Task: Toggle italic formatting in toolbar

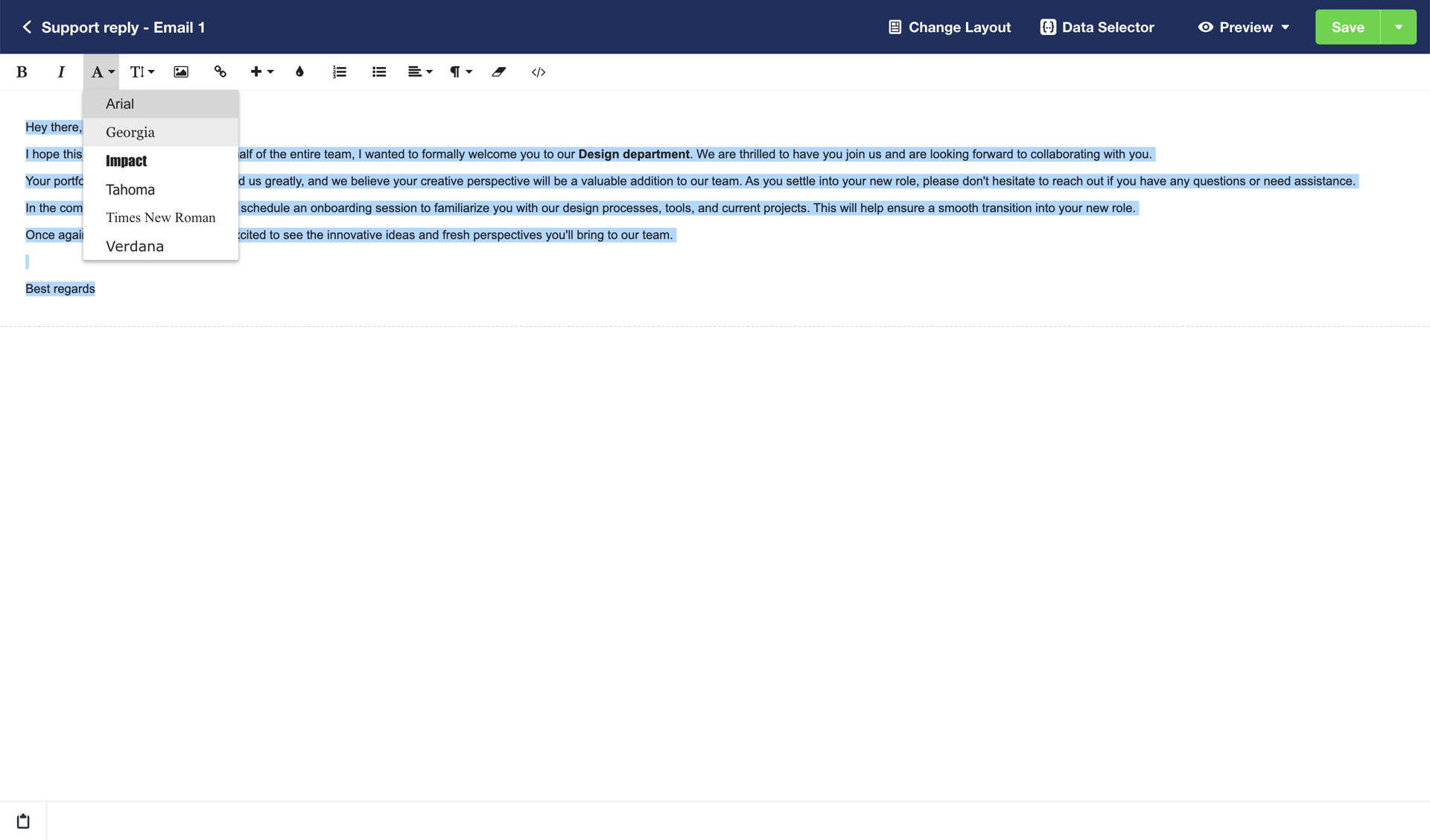Action: pyautogui.click(x=61, y=72)
